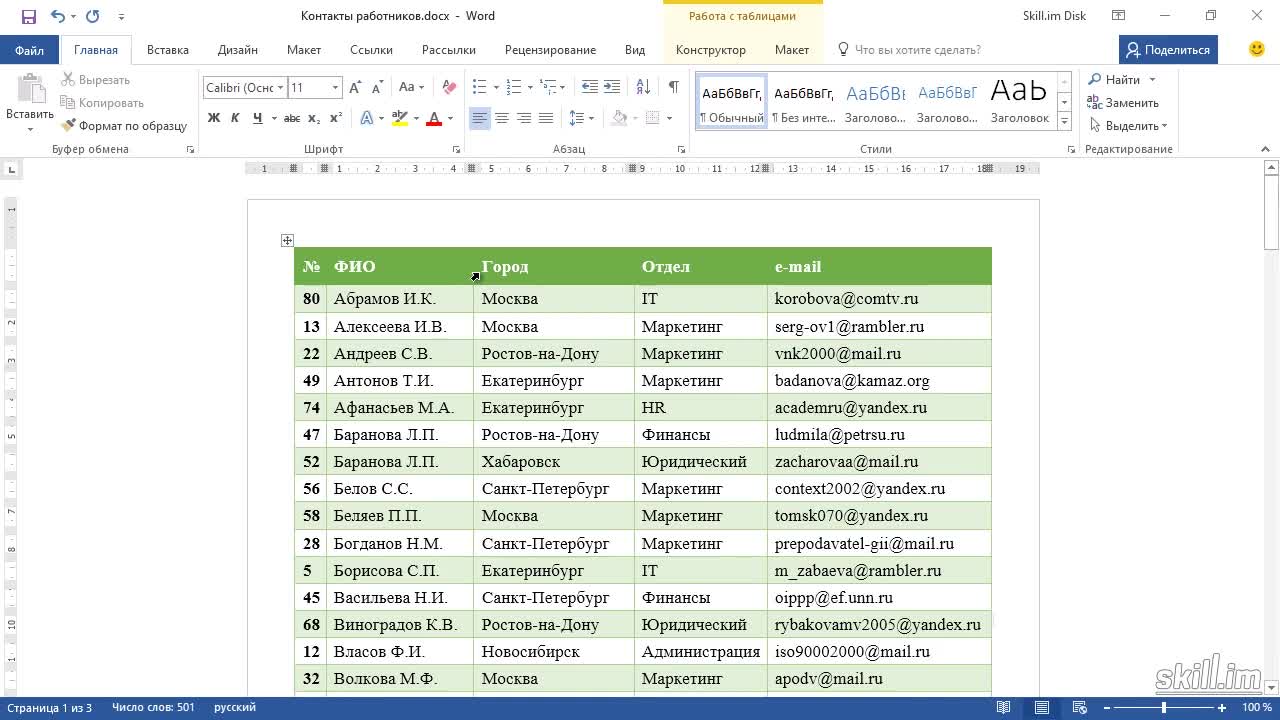Viewport: 1280px width, 720px height.
Task: Customize Quick Access Toolbar dropdown
Action: click(121, 17)
